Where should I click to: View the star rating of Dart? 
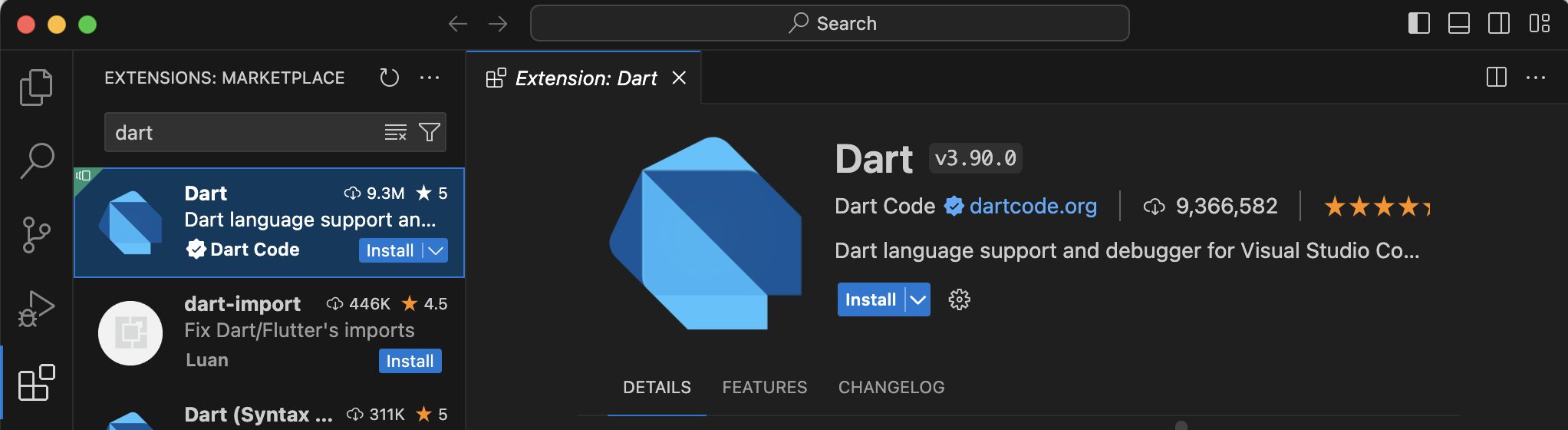tap(1376, 206)
